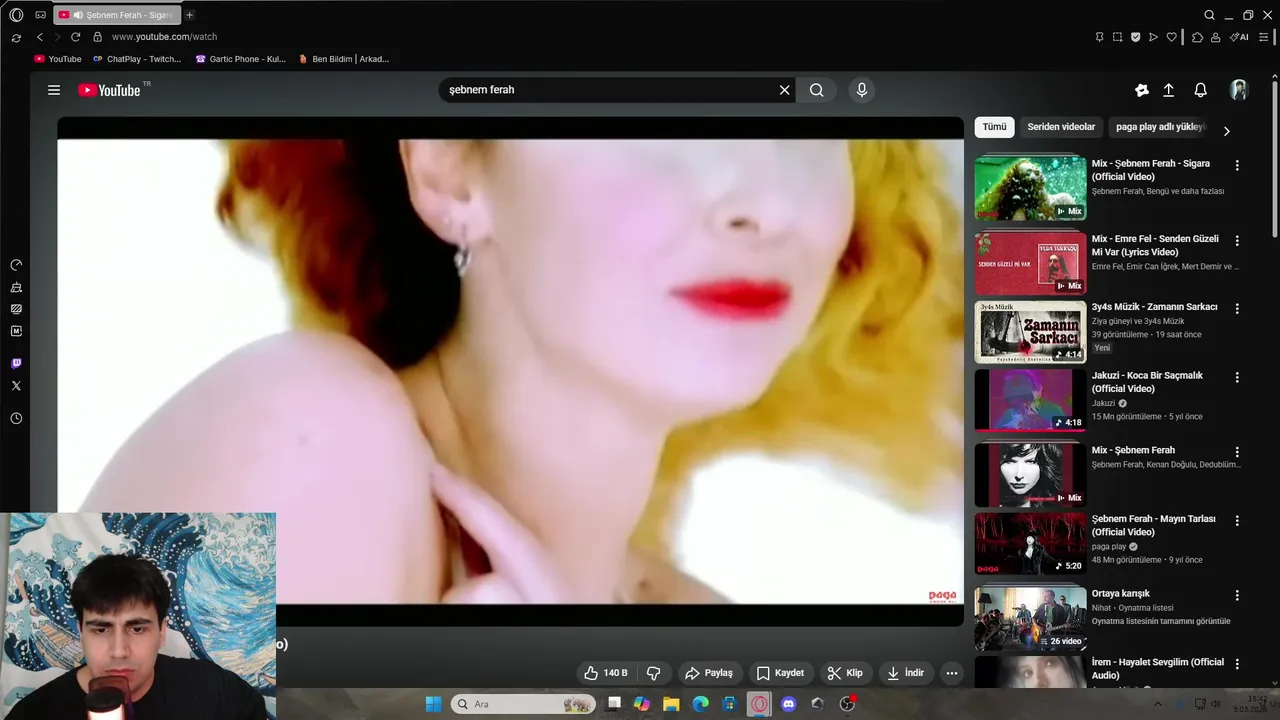Like the video showing 140 B
The width and height of the screenshot is (1280, 720).
coord(606,673)
